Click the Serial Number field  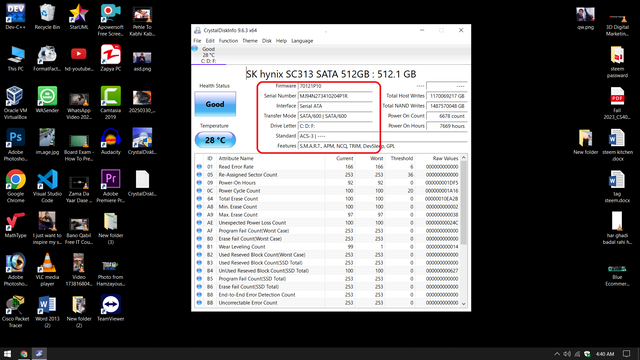tap(335, 96)
